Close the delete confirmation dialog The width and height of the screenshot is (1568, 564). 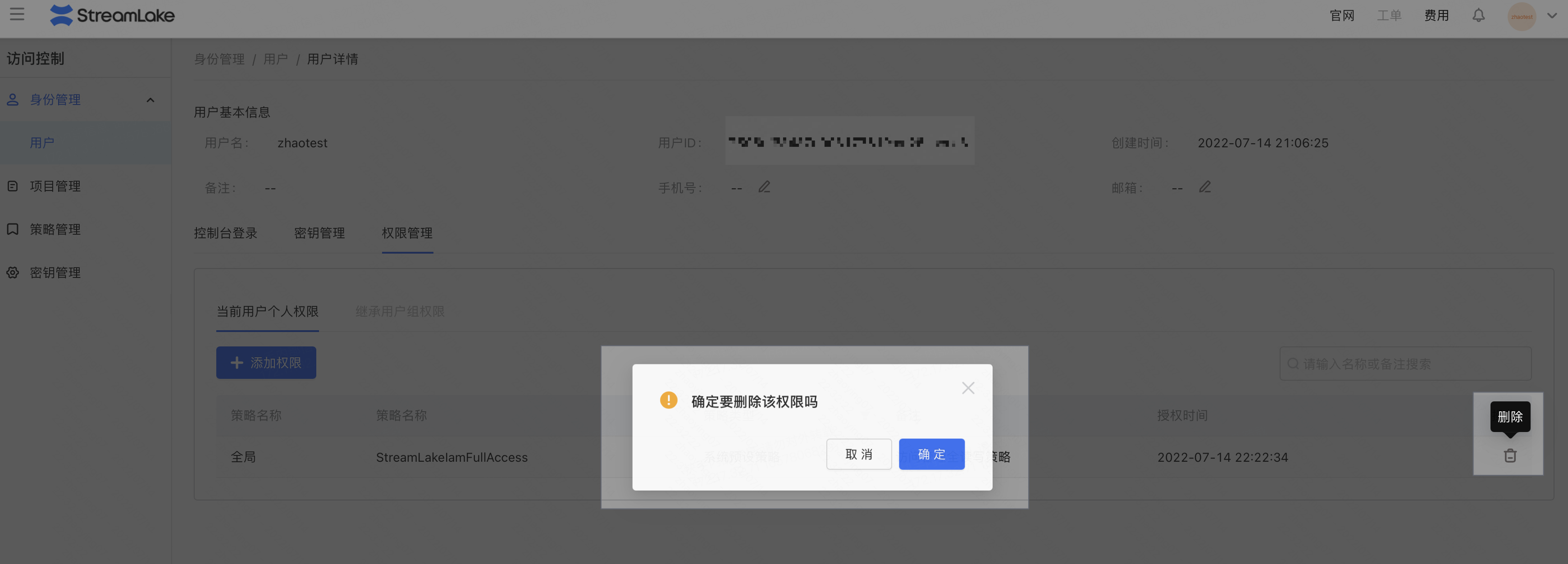click(968, 388)
